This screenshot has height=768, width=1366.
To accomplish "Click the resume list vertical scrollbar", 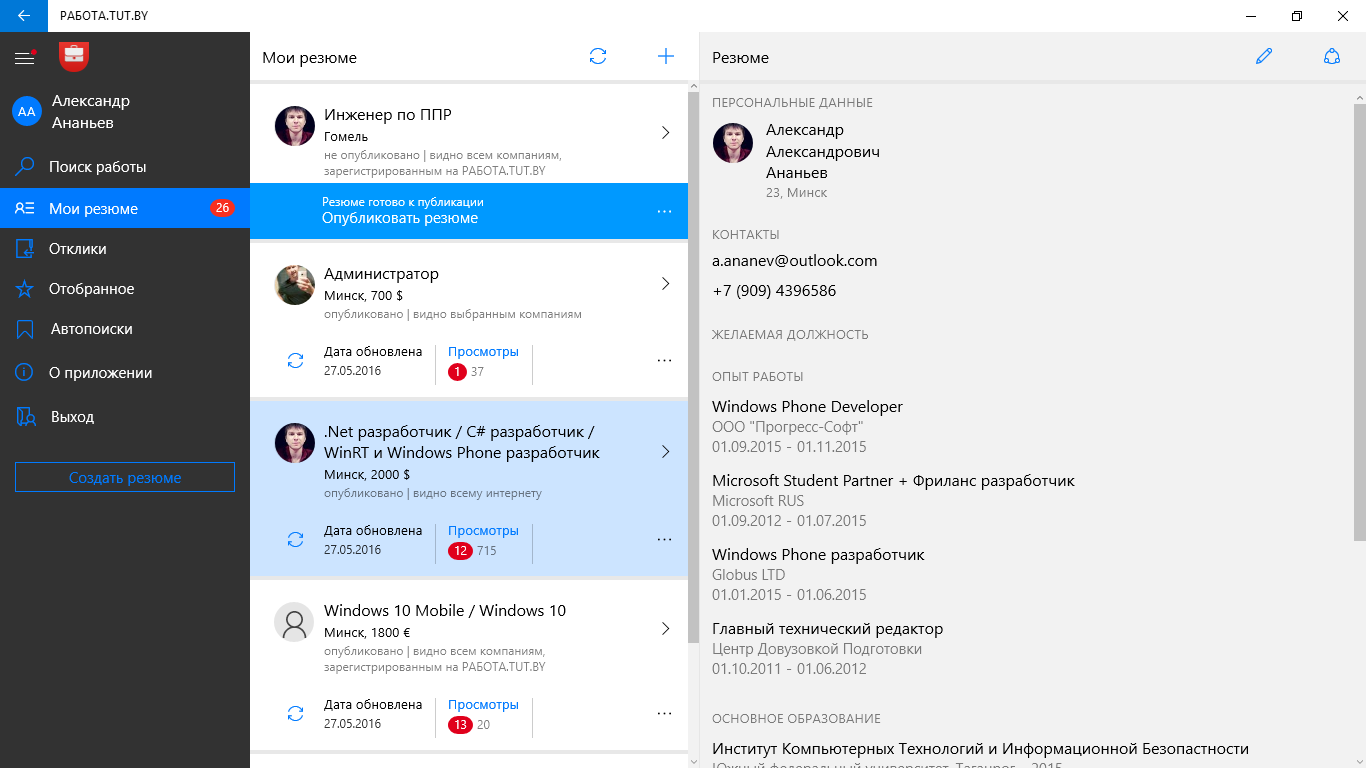I will pyautogui.click(x=694, y=368).
